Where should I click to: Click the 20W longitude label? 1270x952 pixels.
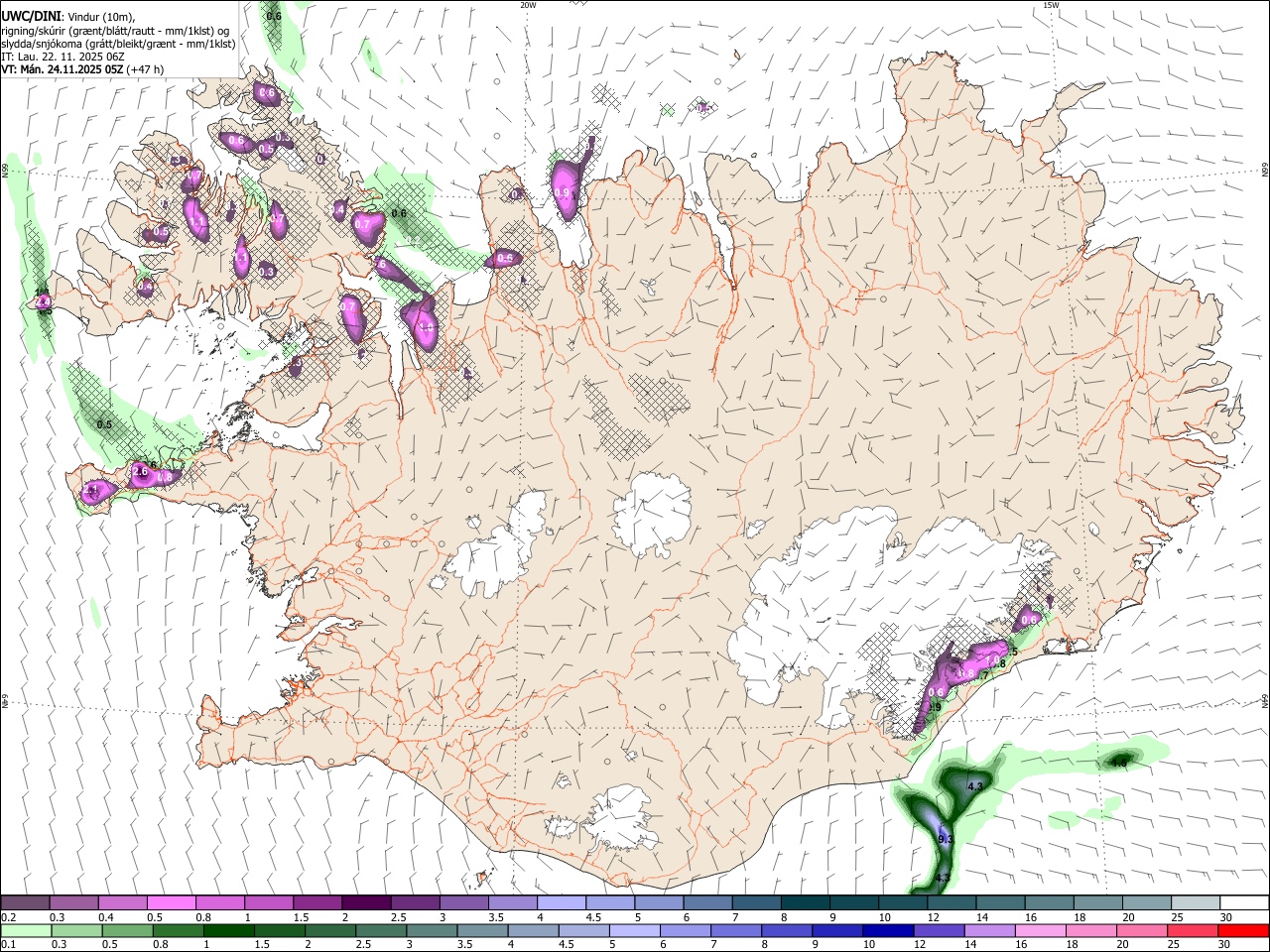tap(528, 5)
